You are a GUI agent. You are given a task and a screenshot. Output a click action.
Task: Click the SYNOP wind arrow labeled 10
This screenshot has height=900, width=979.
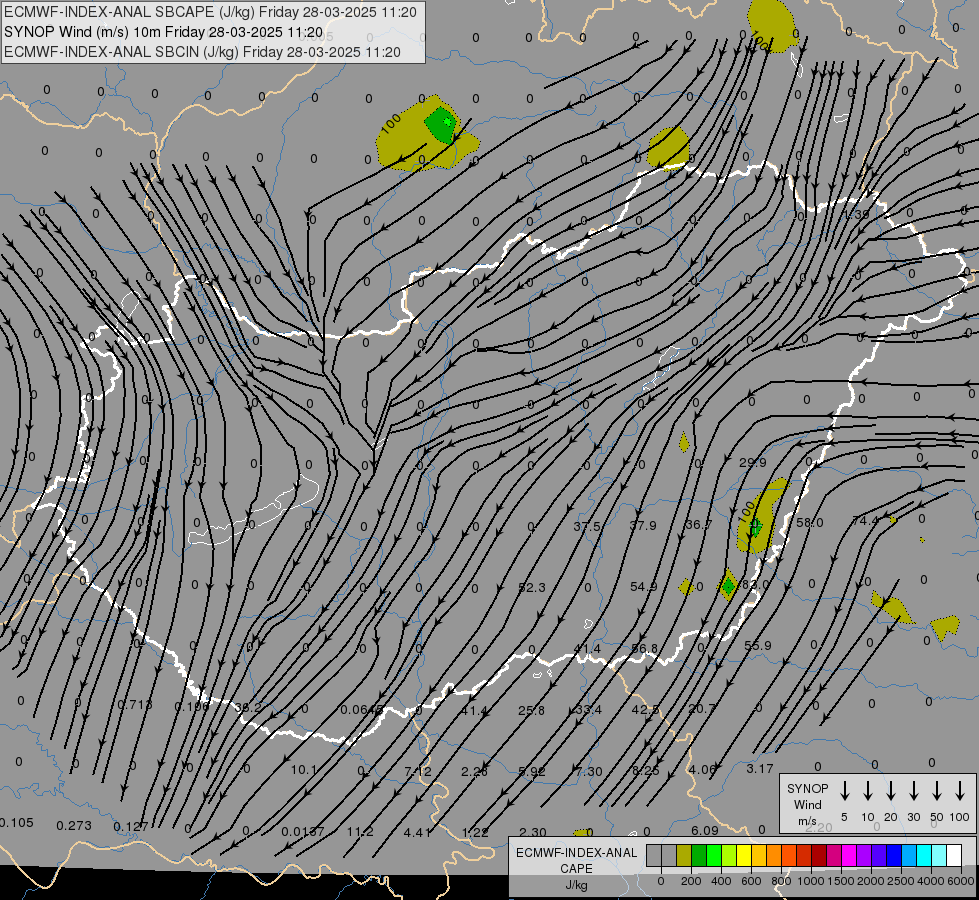pyautogui.click(x=867, y=791)
